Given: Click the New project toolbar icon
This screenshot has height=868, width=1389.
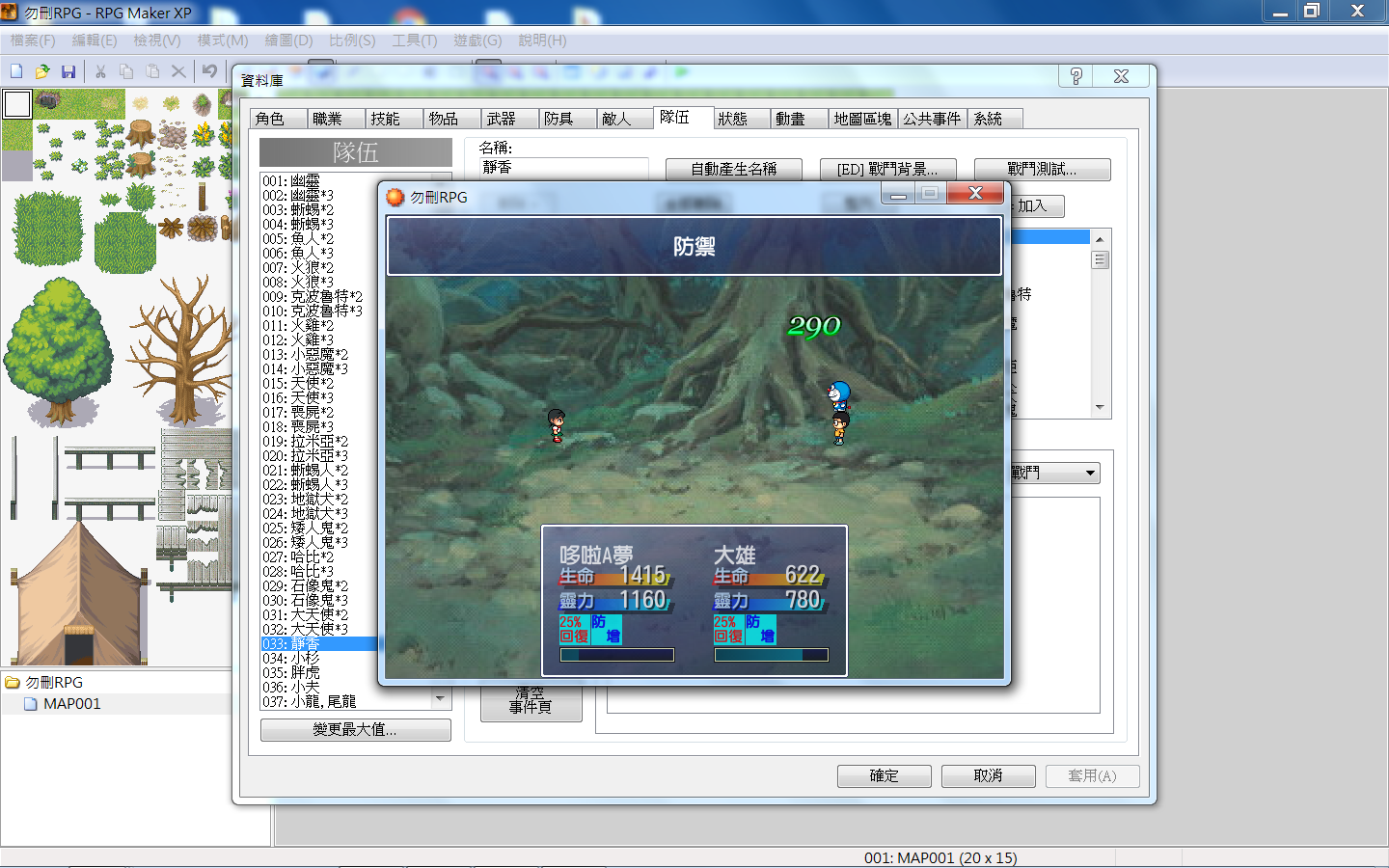Looking at the screenshot, I should click(16, 71).
